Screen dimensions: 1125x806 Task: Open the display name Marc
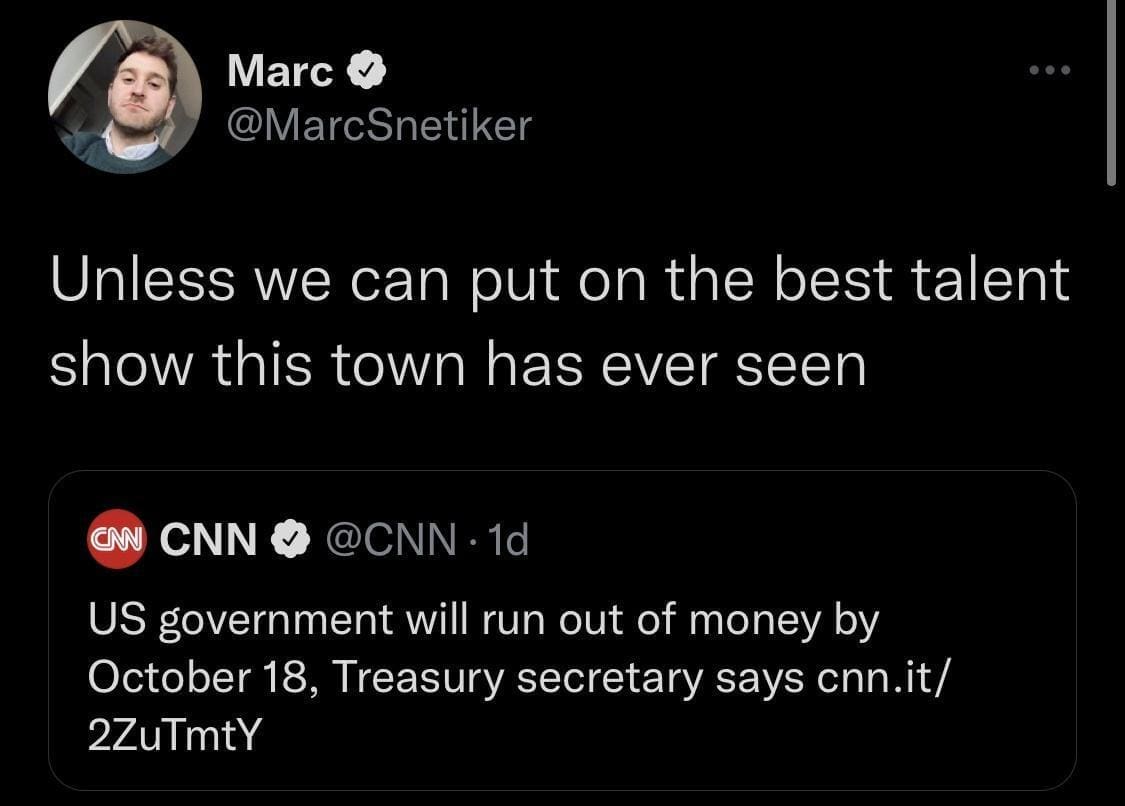click(281, 71)
